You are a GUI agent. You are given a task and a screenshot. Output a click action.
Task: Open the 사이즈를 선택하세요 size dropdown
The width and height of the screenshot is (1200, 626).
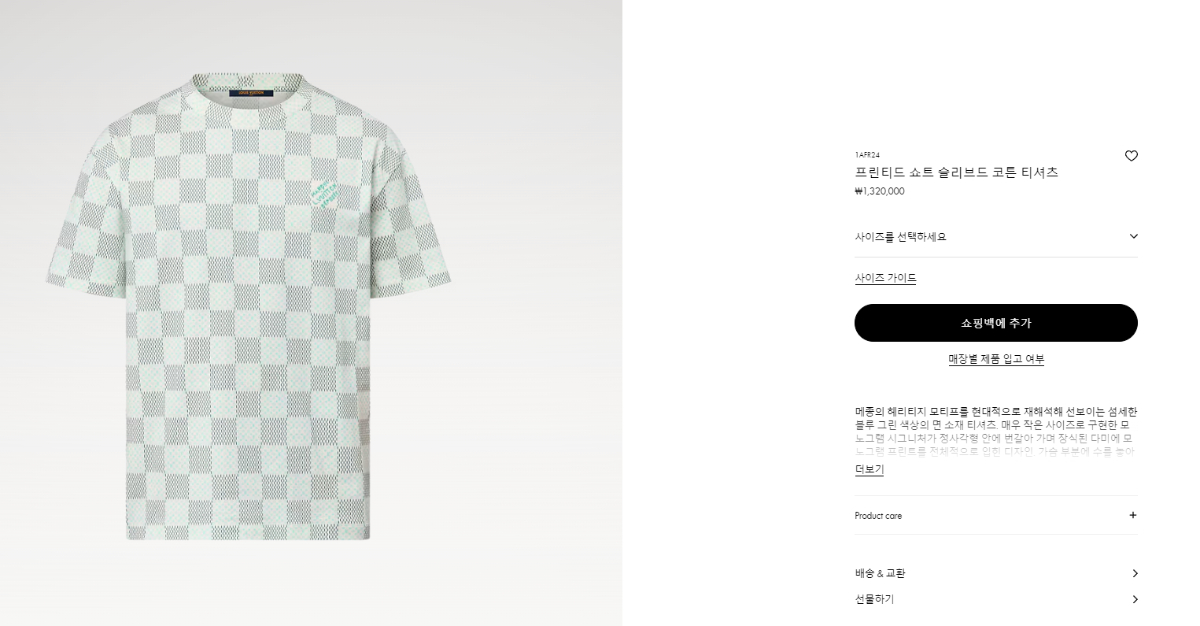996,237
